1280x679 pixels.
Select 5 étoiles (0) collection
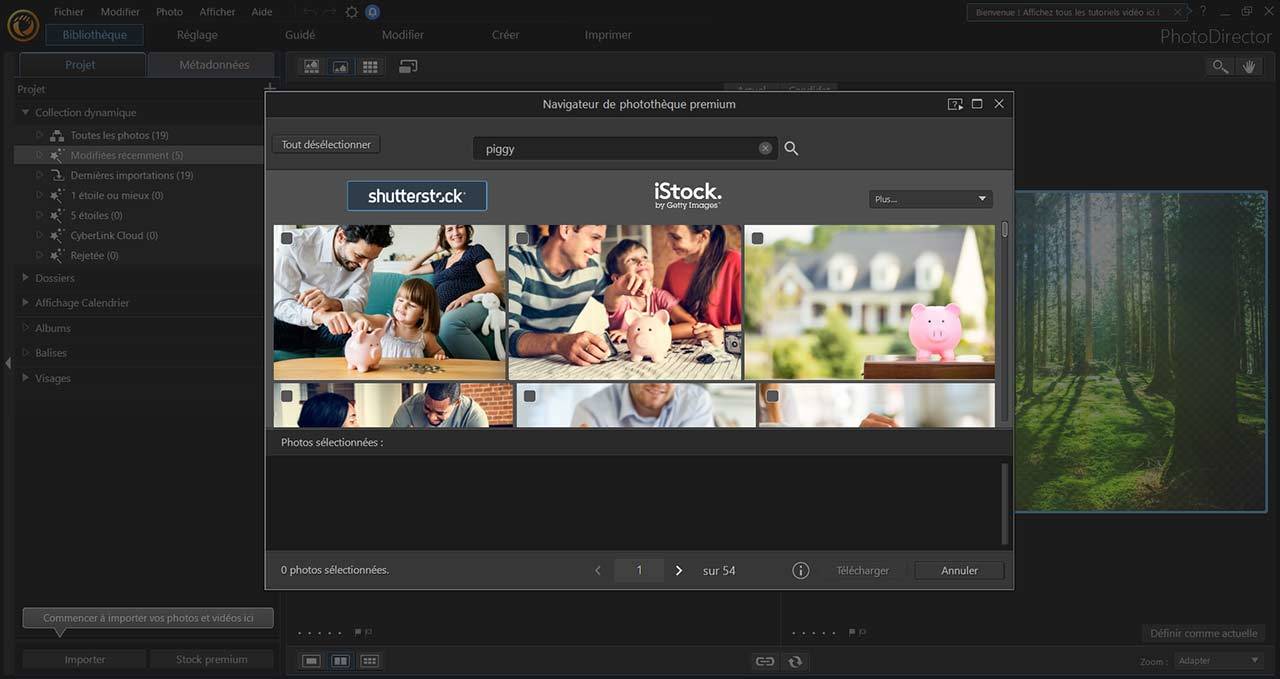[96, 215]
